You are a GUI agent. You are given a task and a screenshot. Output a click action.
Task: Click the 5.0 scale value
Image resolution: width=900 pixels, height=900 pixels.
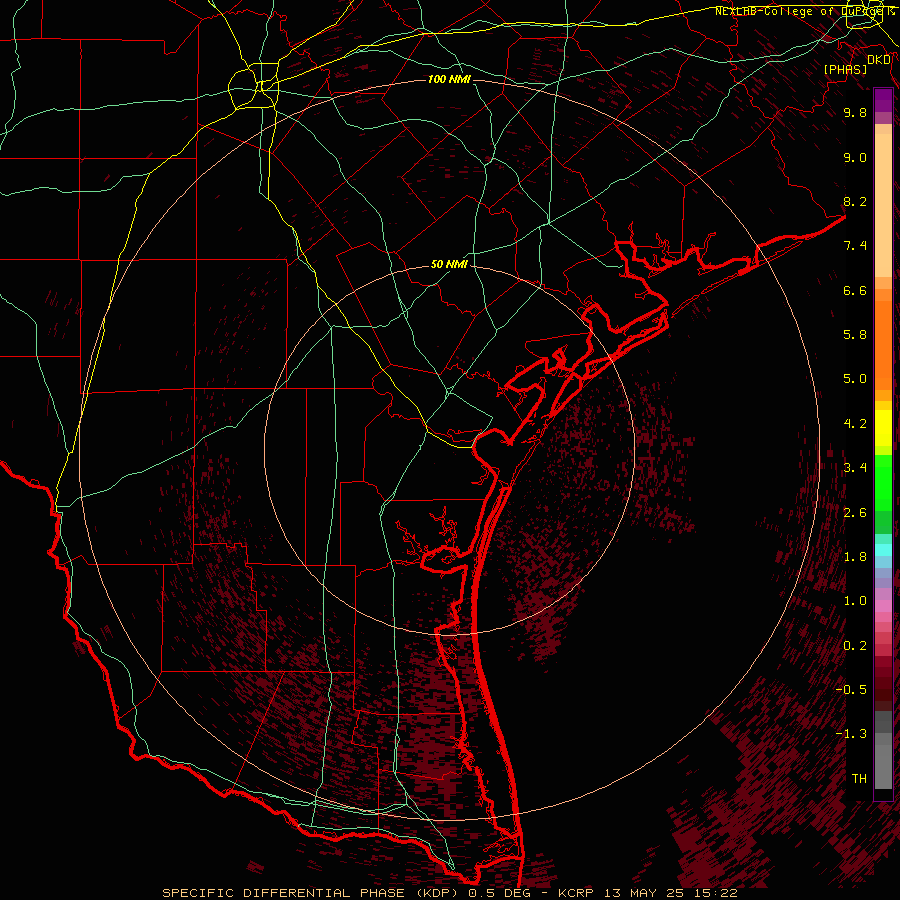pyautogui.click(x=855, y=379)
